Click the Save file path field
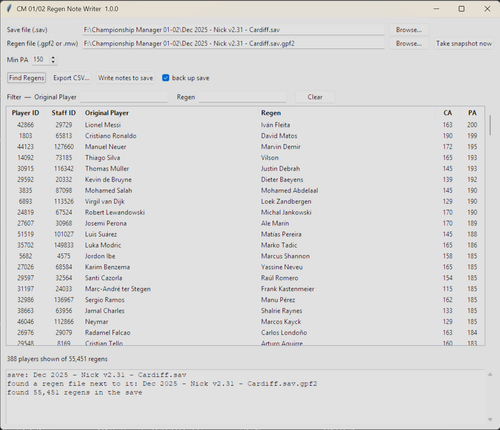This screenshot has width=500, height=430. 233,30
